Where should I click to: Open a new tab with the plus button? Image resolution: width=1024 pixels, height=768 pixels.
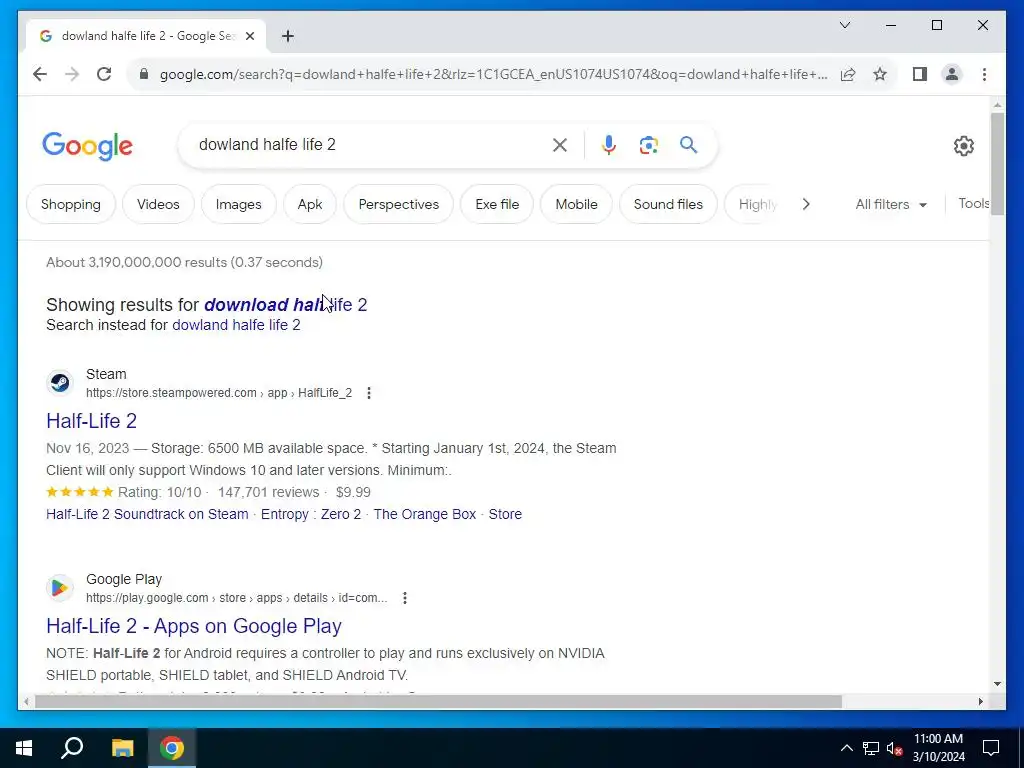[288, 36]
